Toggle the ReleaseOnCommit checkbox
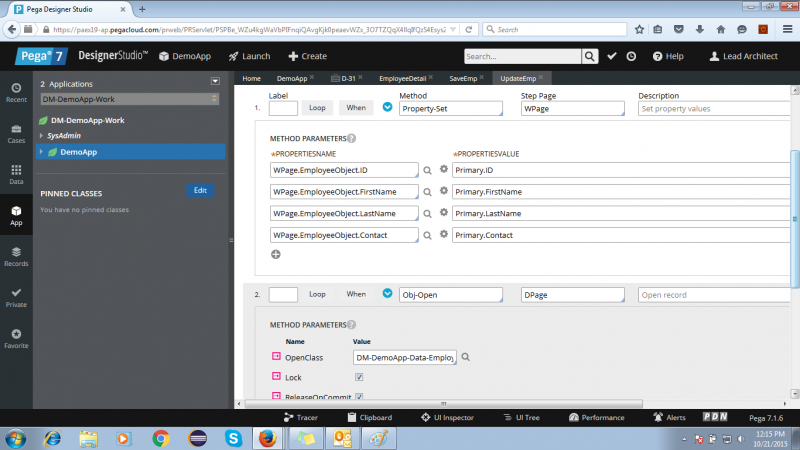The width and height of the screenshot is (800, 450). pos(359,396)
